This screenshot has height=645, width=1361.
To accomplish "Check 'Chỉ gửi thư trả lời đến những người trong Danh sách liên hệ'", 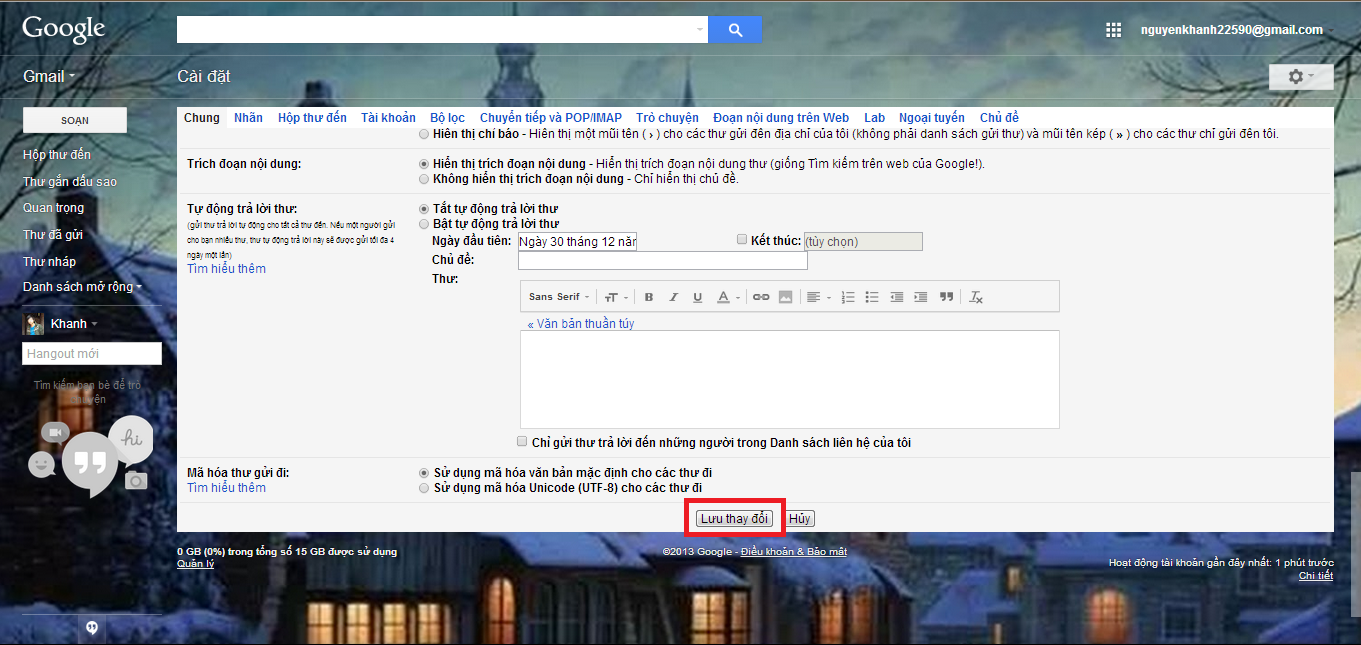I will pos(522,442).
